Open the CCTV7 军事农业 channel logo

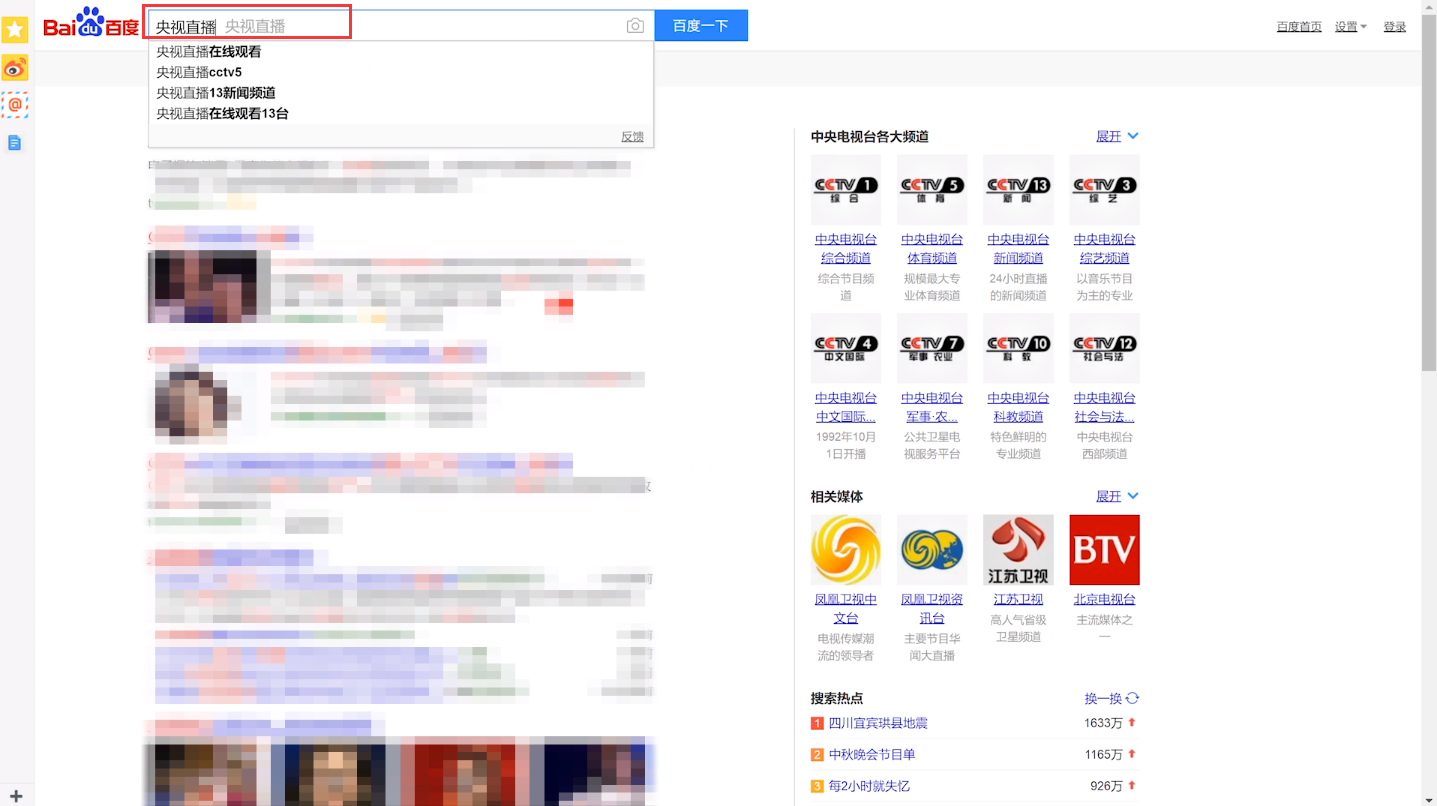pyautogui.click(x=932, y=348)
